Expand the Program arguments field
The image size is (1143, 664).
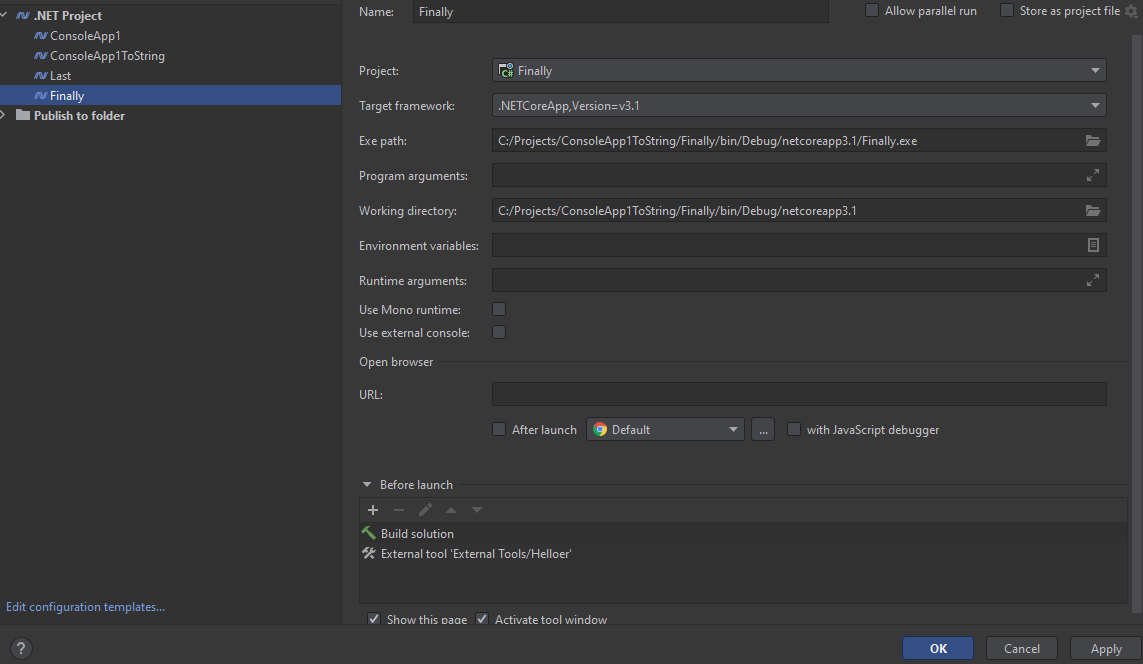[1092, 176]
